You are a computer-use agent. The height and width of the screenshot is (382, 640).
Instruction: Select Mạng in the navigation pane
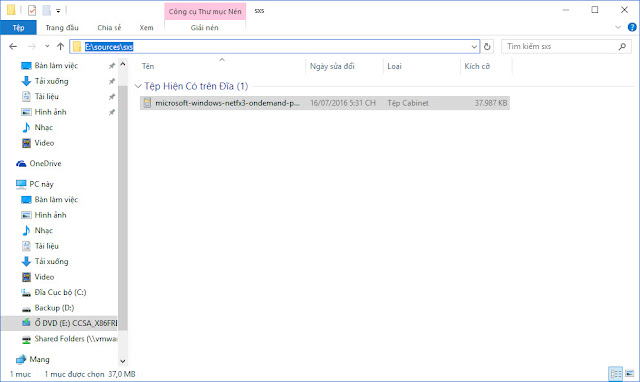tap(39, 360)
